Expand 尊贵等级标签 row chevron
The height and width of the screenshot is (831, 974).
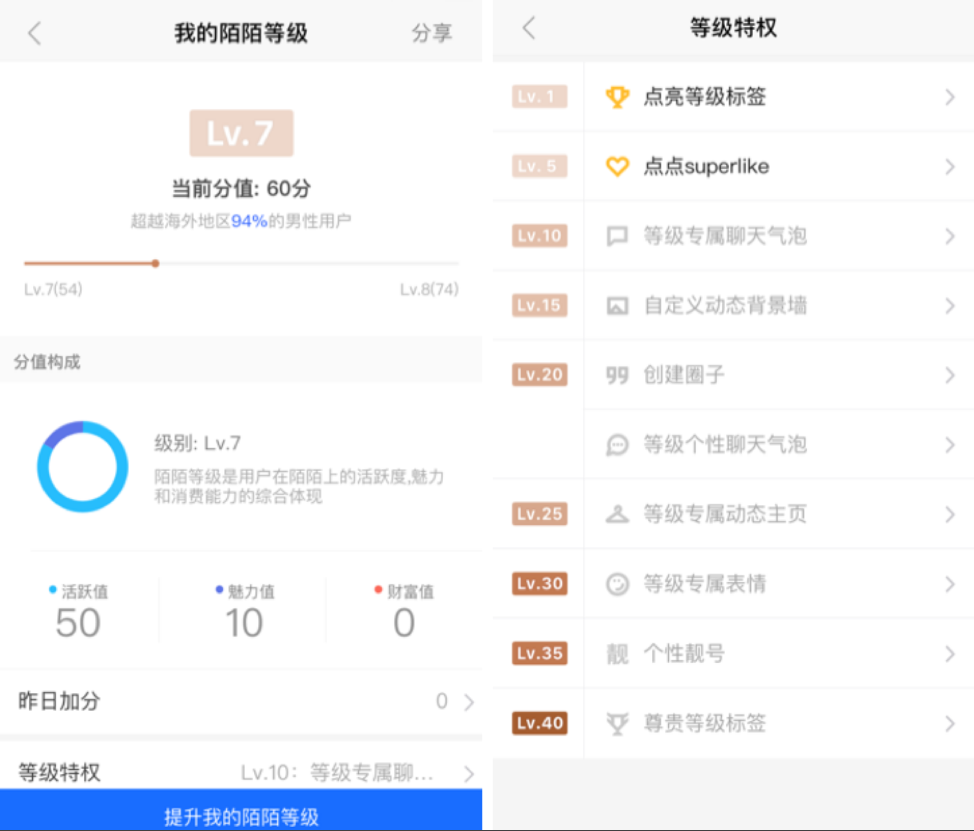coord(949,723)
